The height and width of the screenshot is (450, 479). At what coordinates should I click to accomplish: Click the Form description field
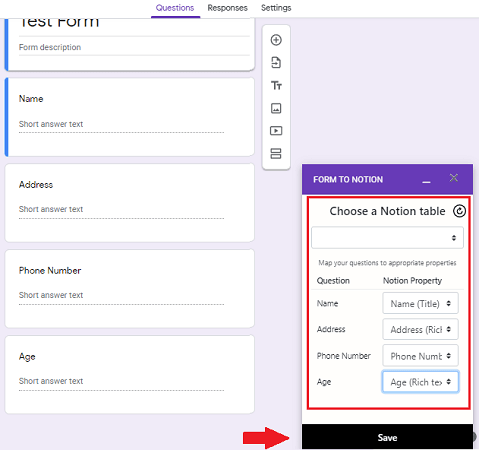tap(134, 47)
